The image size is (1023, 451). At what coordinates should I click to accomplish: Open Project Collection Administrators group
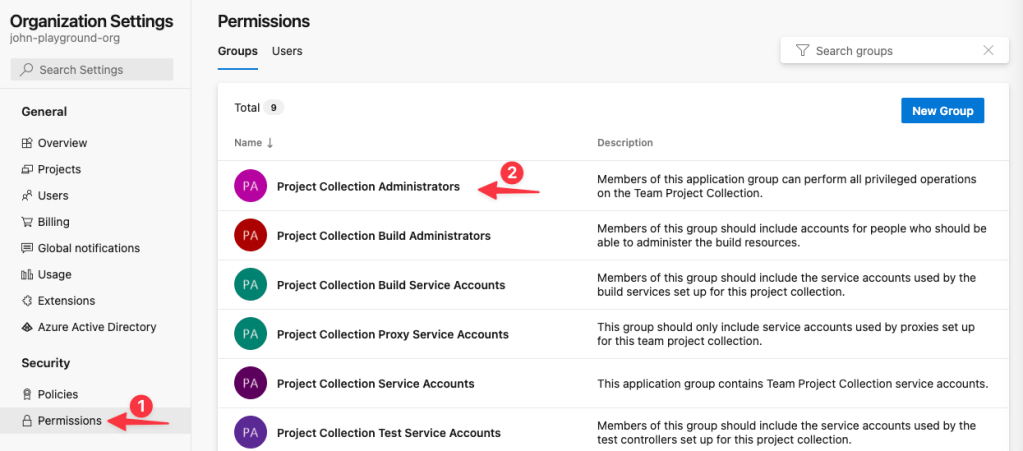pyautogui.click(x=368, y=186)
